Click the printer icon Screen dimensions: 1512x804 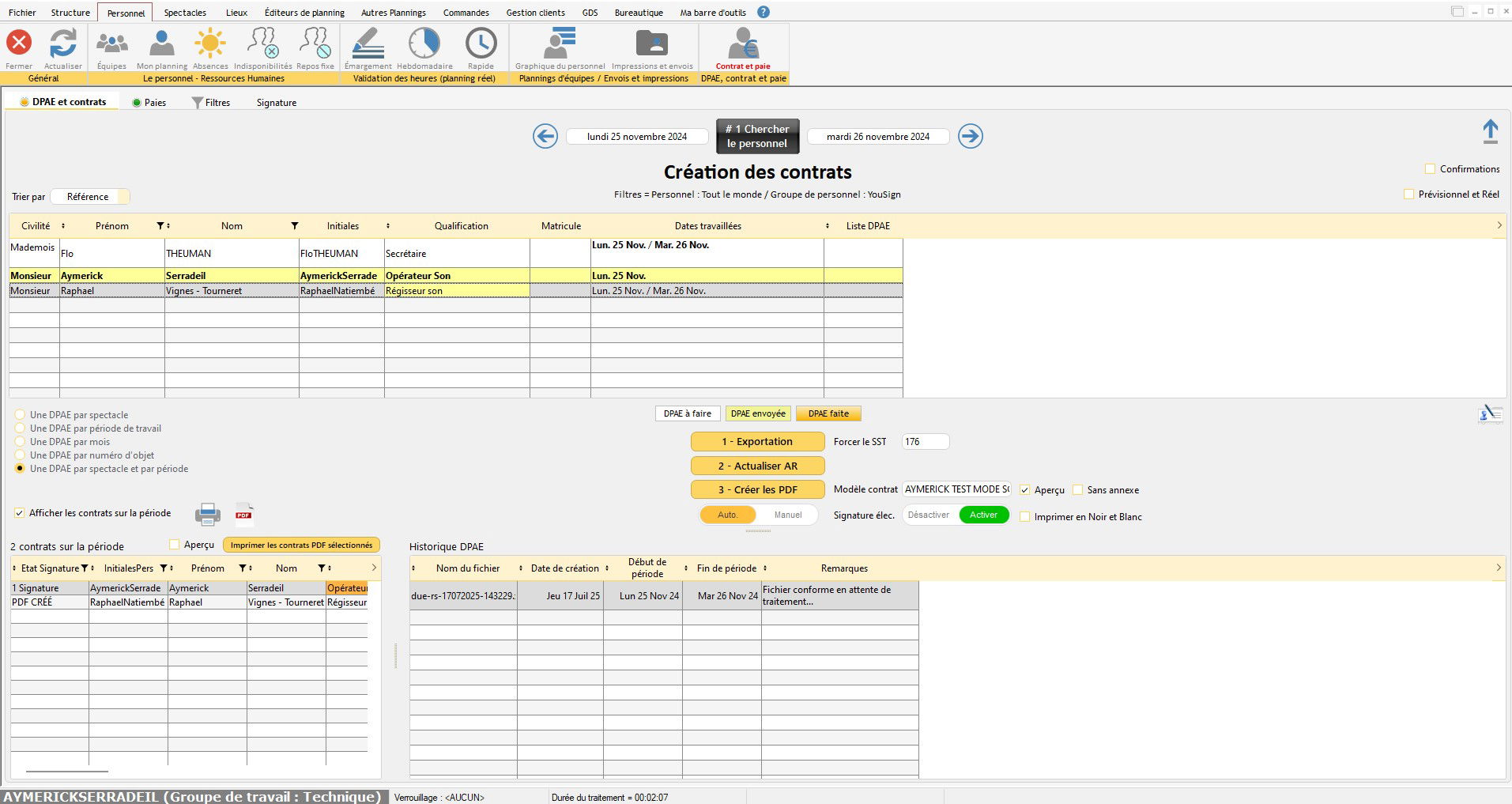pyautogui.click(x=208, y=515)
